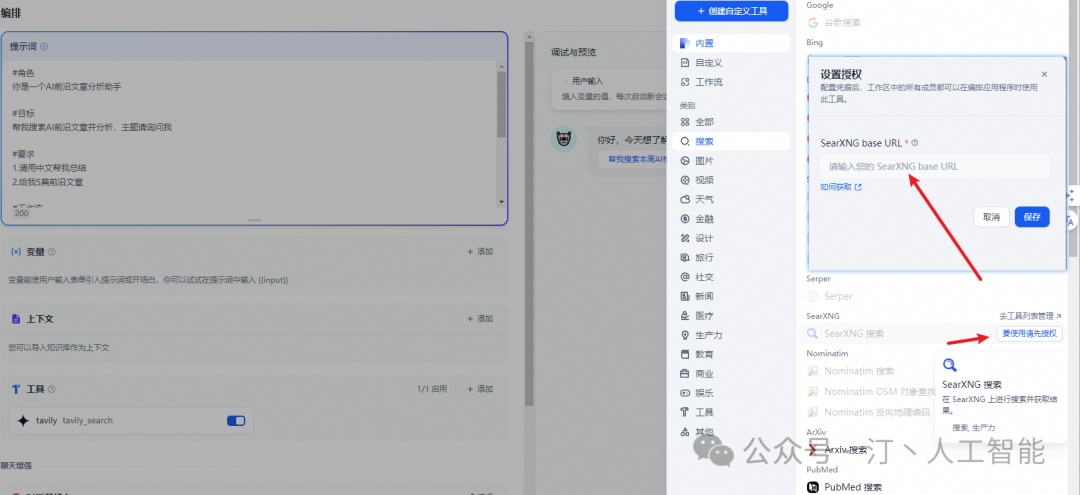Switch to the 内置 tools tab
Viewport: 1080px width, 495px height.
click(x=731, y=43)
